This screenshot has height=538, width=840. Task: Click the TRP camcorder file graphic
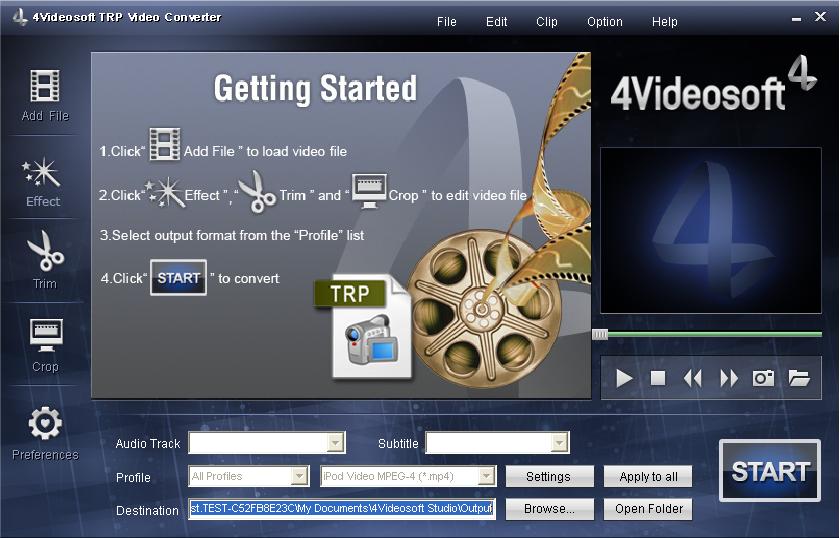point(364,327)
